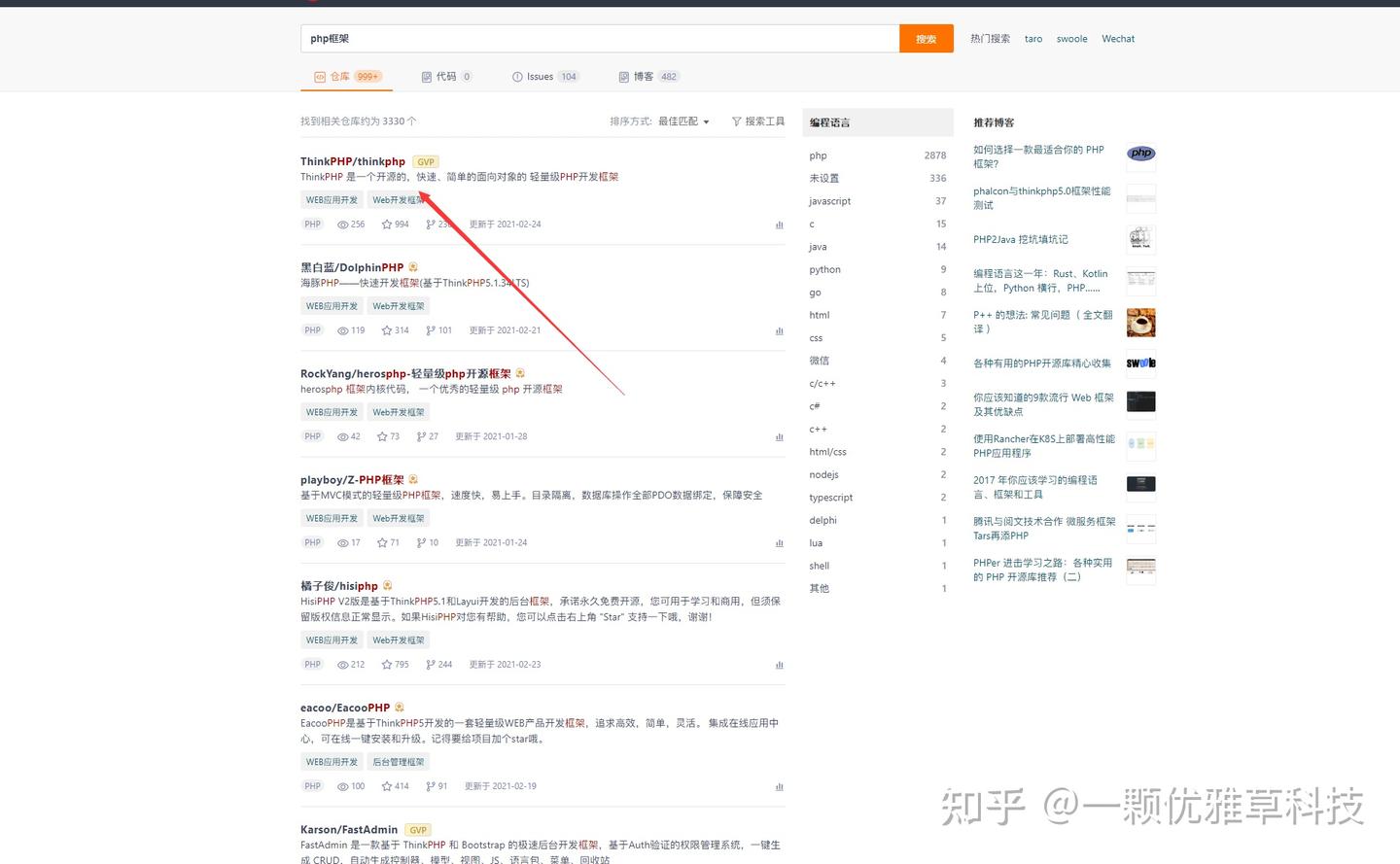Open the ThinkPHP/thinkphp repository link
Screen dimensions: 1400x864
353,161
